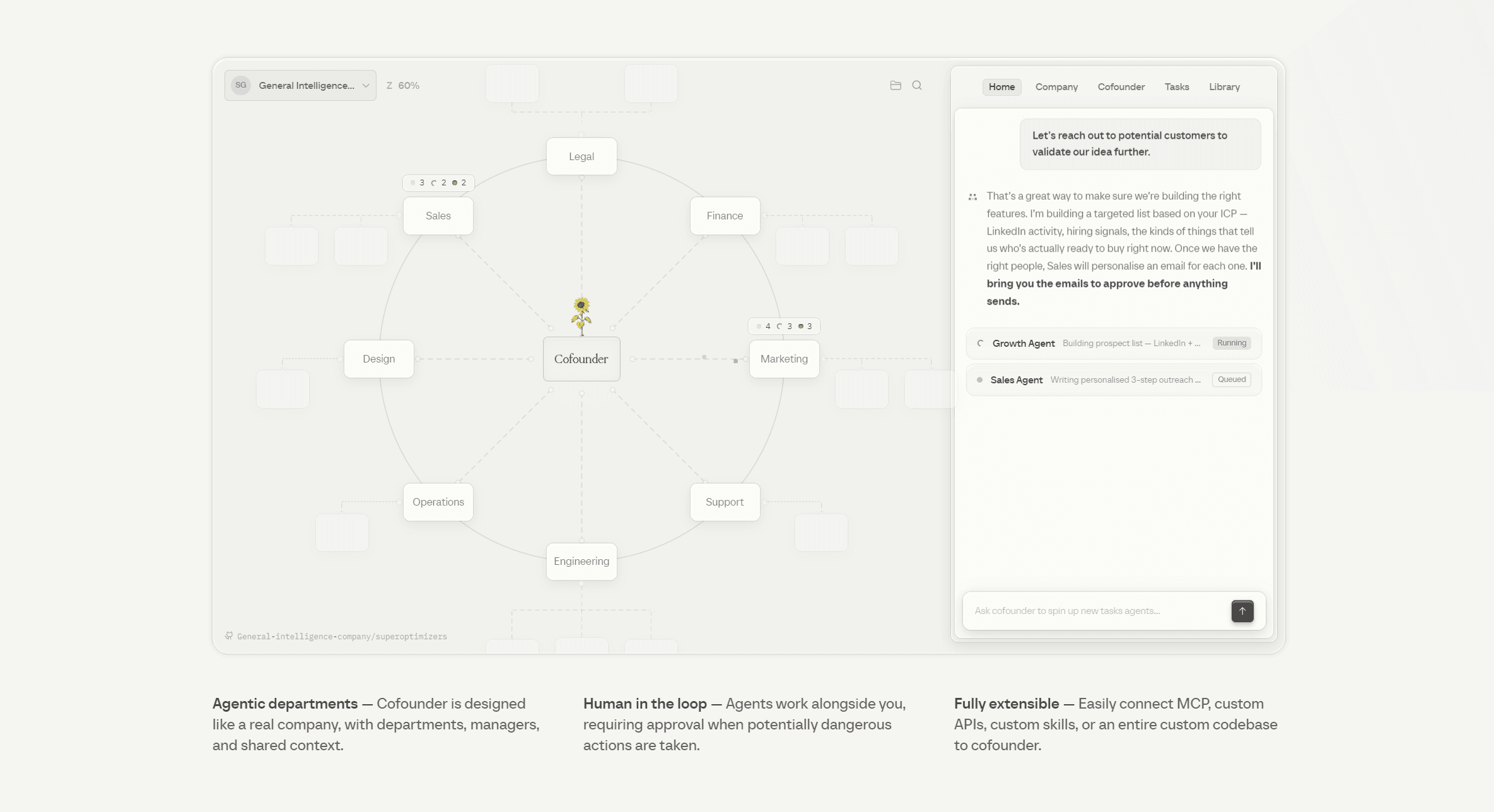Click the Marketing task count badge

[784, 327]
